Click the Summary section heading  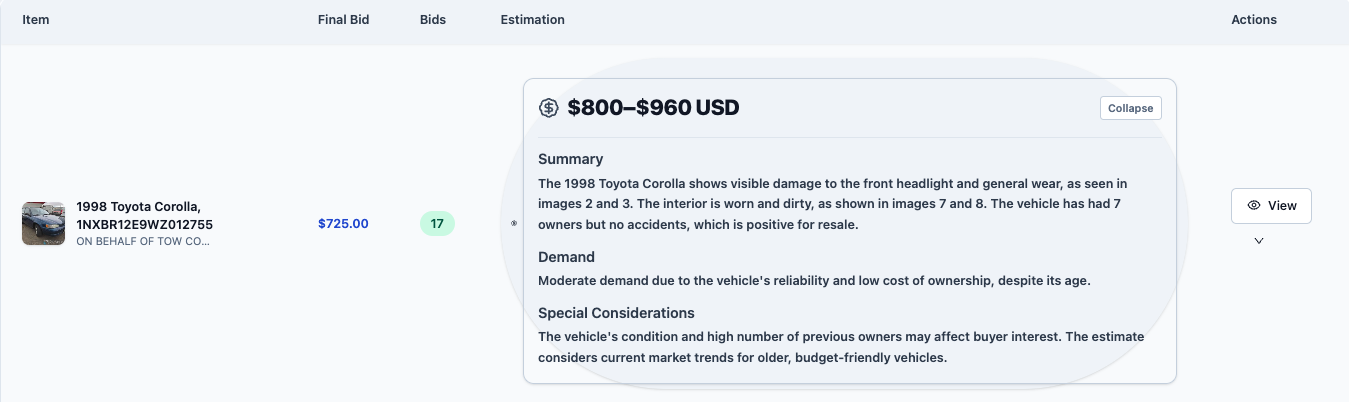click(570, 159)
